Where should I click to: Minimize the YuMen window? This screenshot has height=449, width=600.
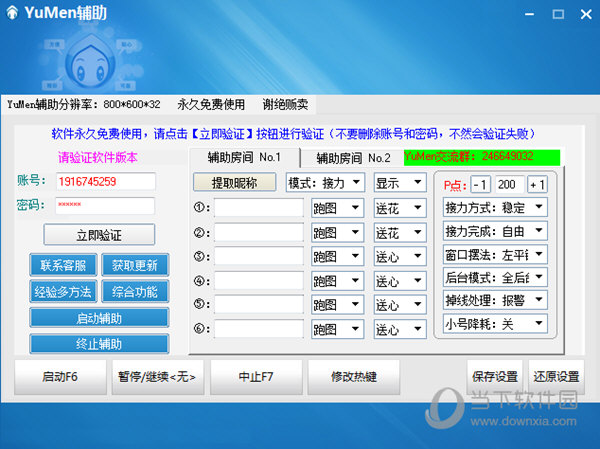(x=530, y=14)
